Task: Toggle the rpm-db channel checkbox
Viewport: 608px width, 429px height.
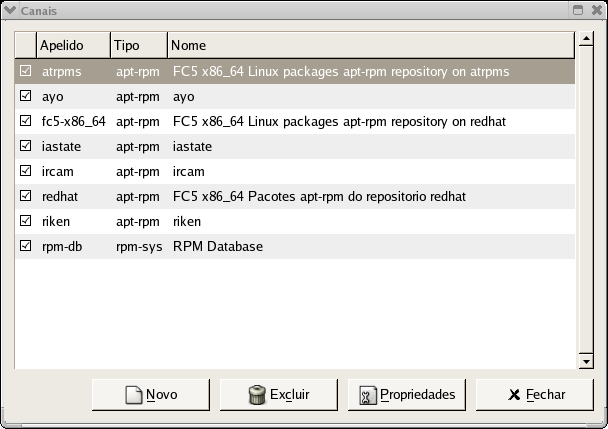Action: (x=26, y=246)
